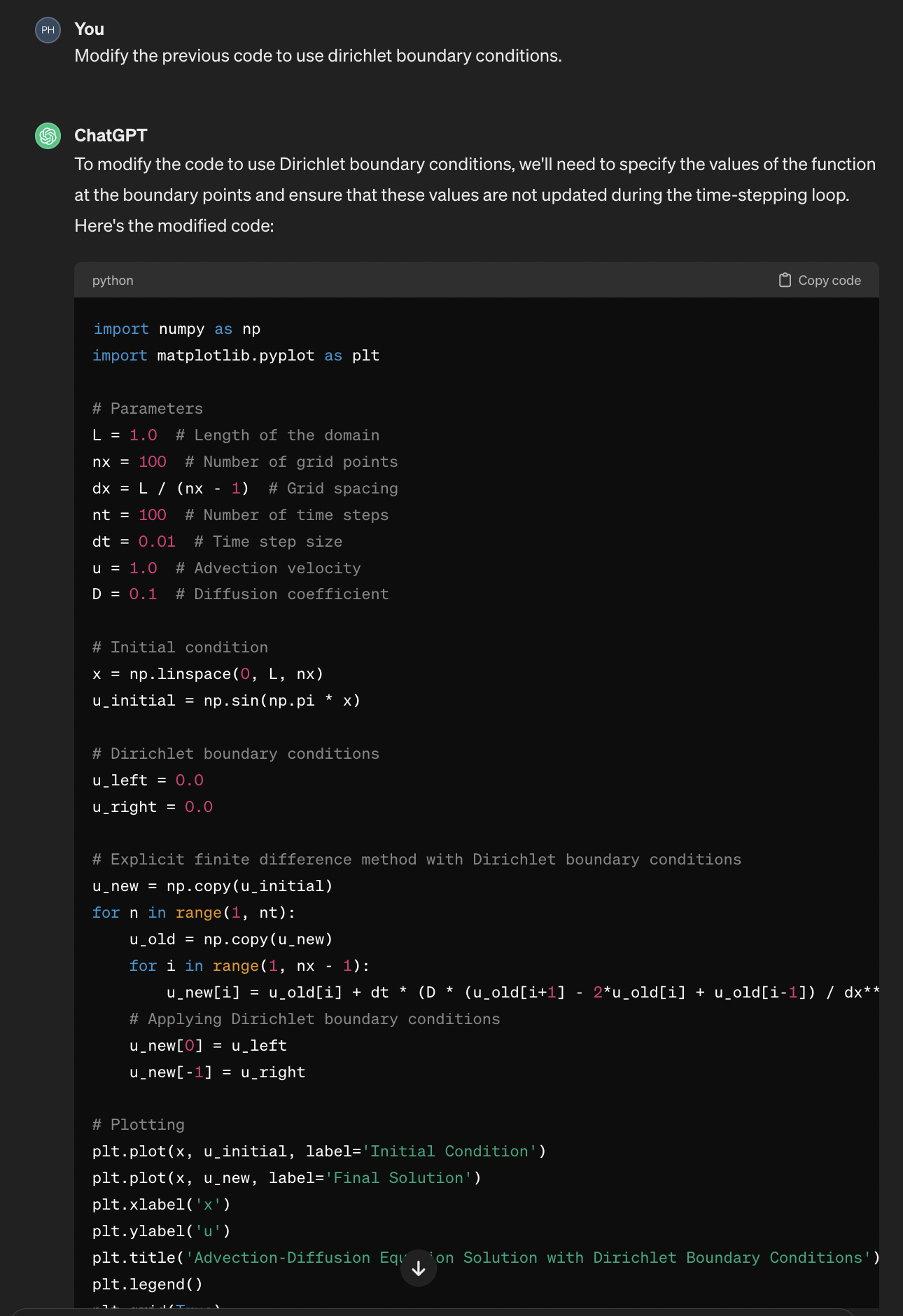Click the ChatGPT logo avatar
This screenshot has height=1316, width=903.
(x=48, y=136)
